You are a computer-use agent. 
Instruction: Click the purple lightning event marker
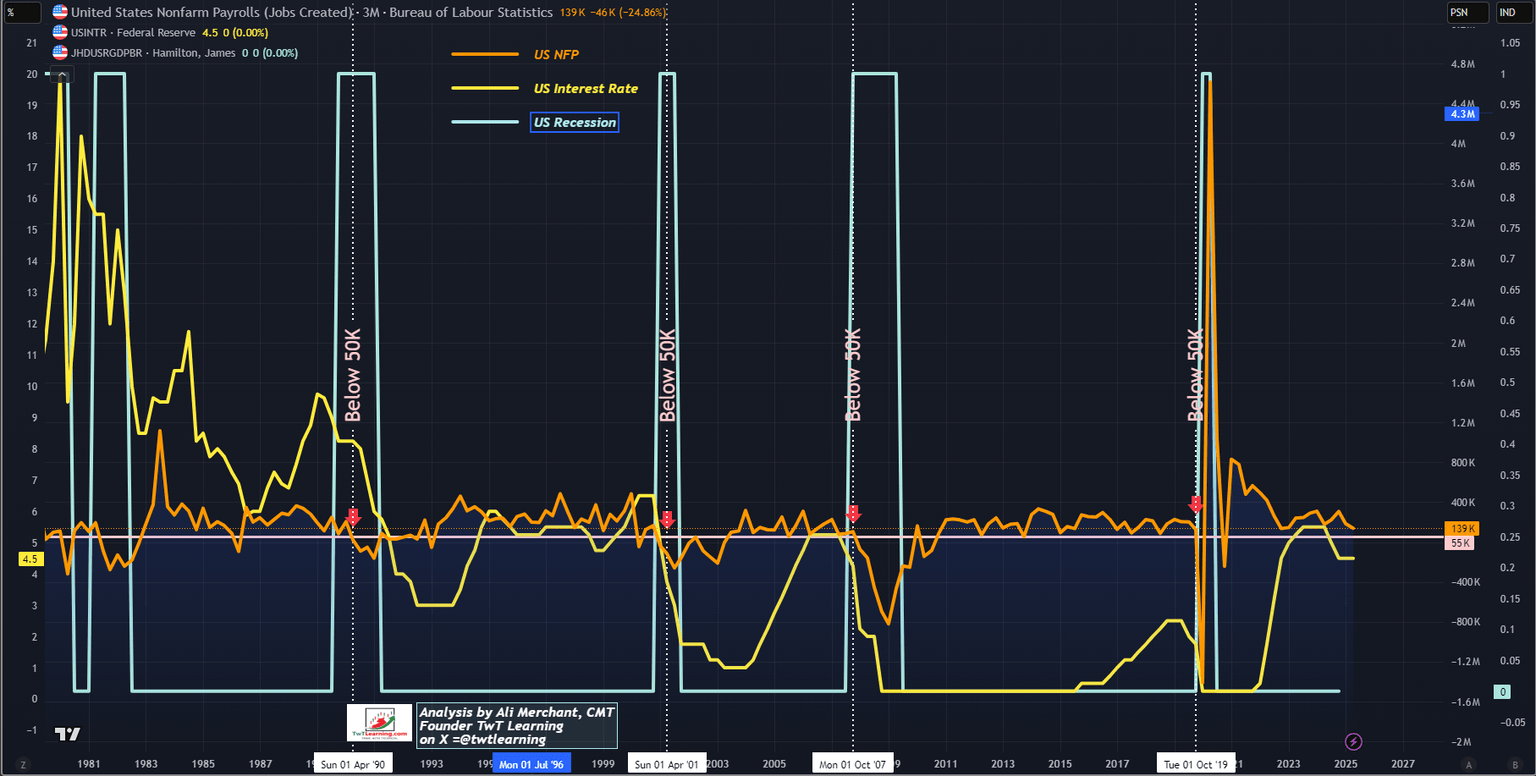[1353, 741]
